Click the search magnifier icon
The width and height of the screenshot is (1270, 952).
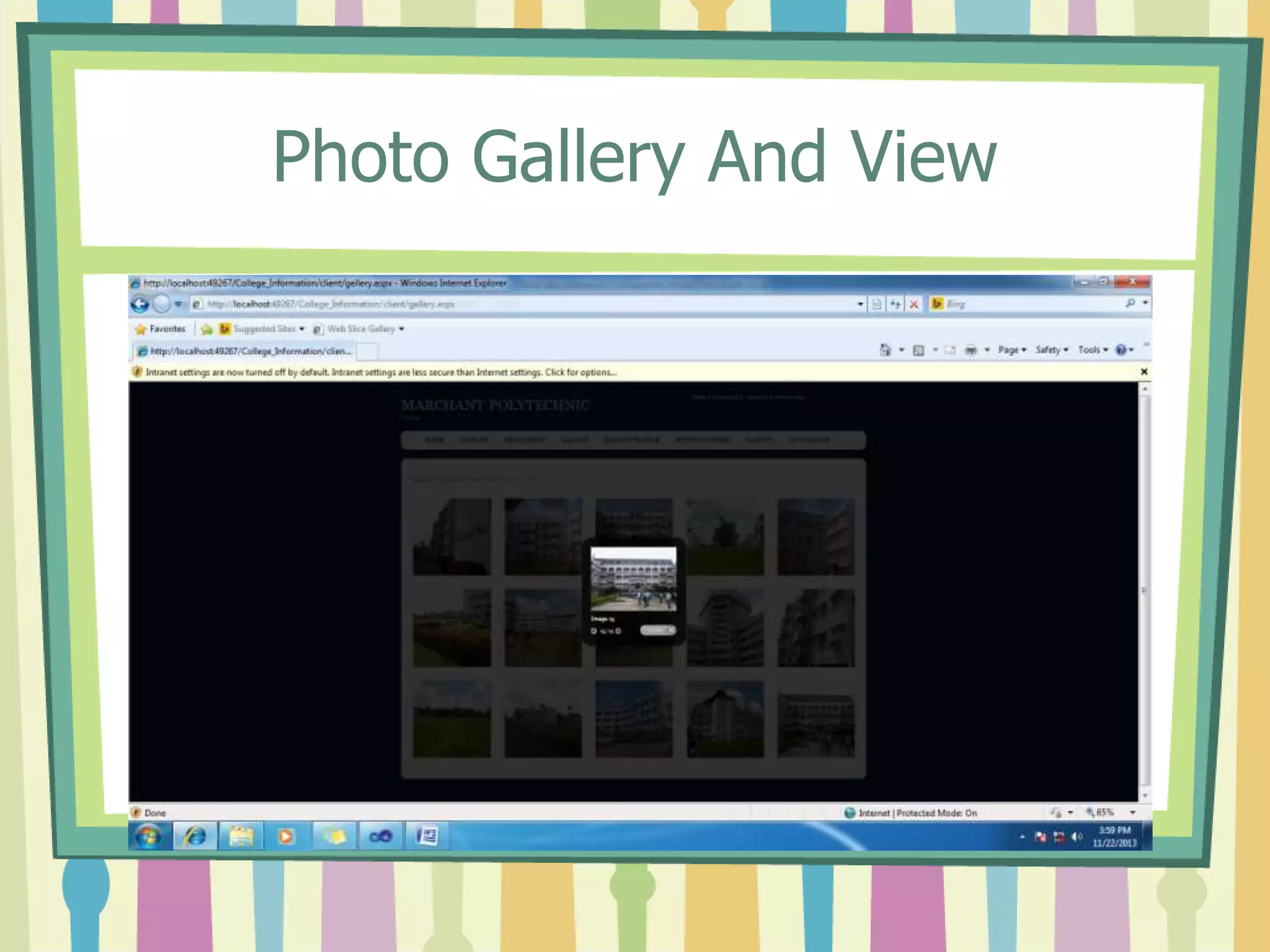coord(1130,303)
